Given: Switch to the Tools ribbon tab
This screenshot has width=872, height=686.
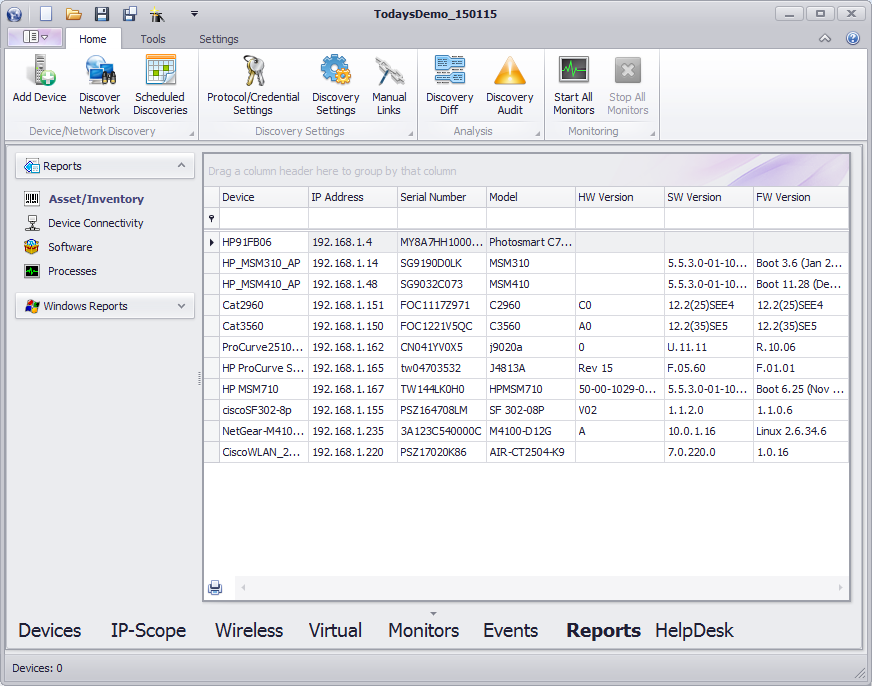Looking at the screenshot, I should click(153, 39).
